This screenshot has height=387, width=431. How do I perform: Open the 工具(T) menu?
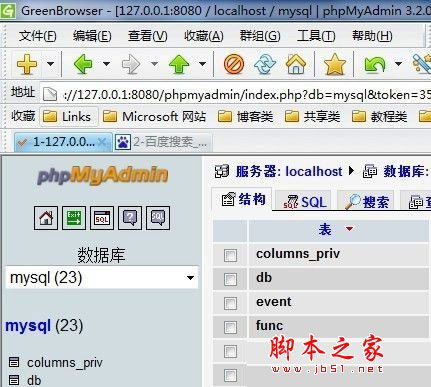click(x=316, y=36)
